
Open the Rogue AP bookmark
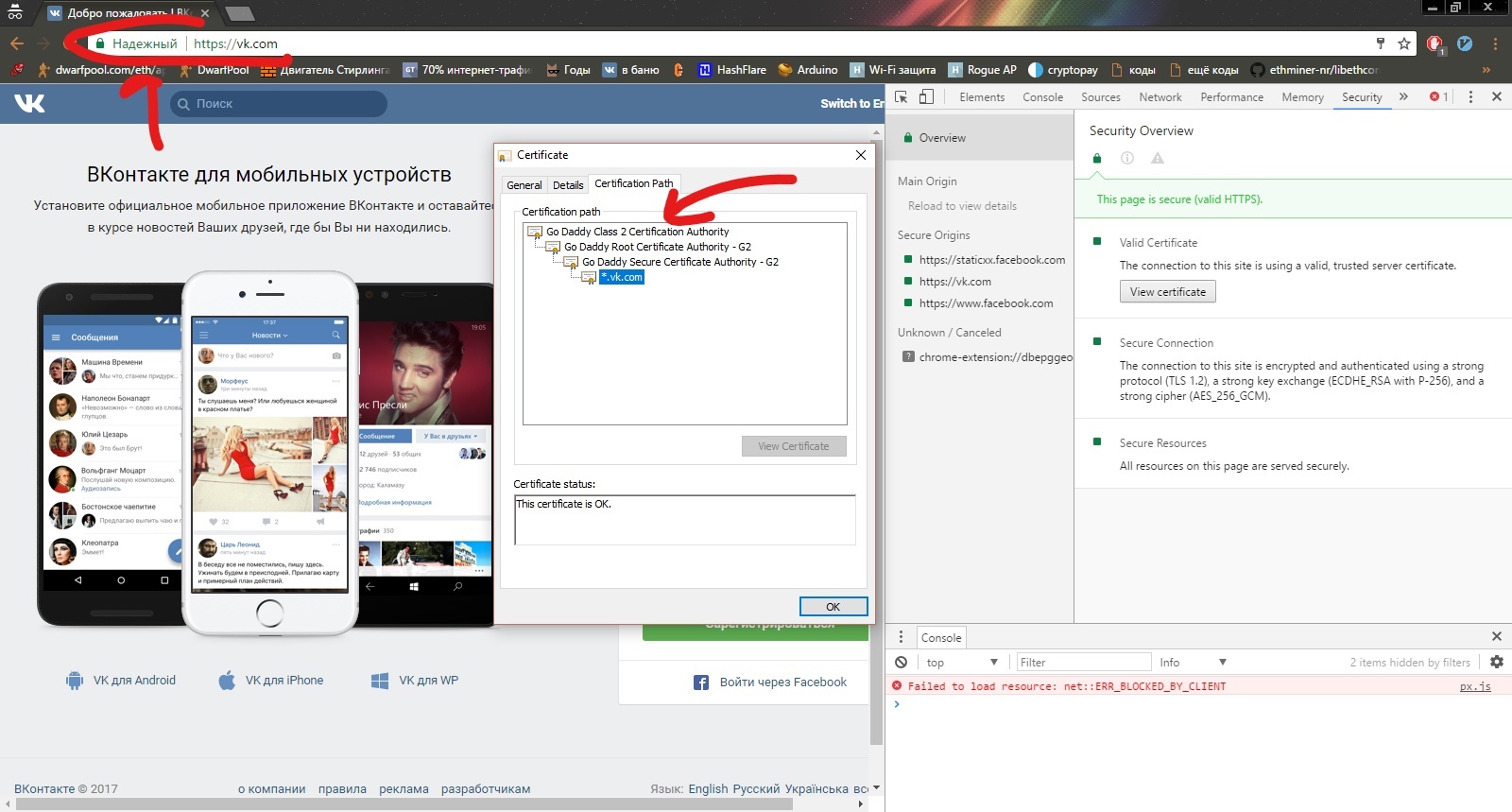point(983,70)
